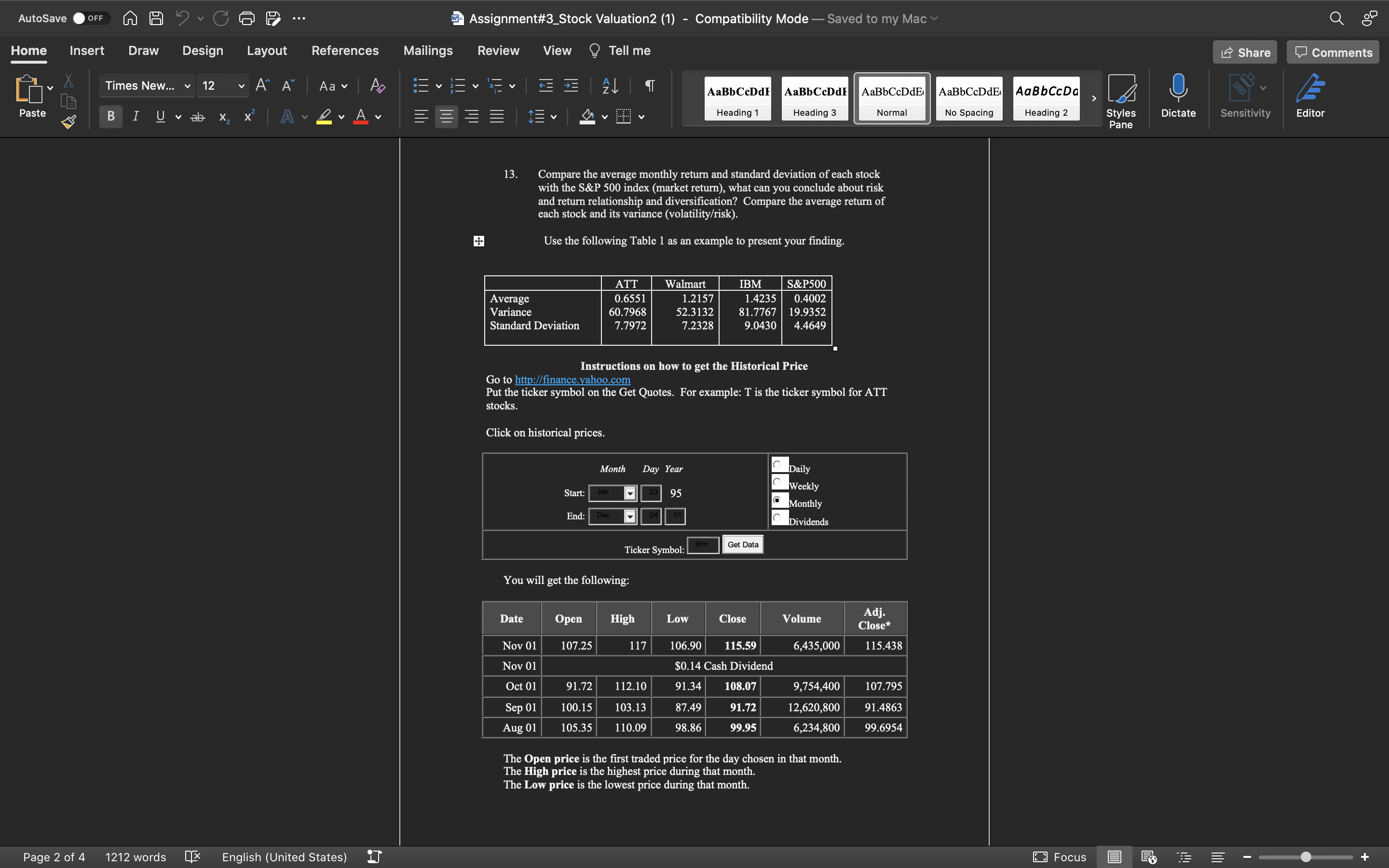Expand the font size dropdown

coord(241,86)
